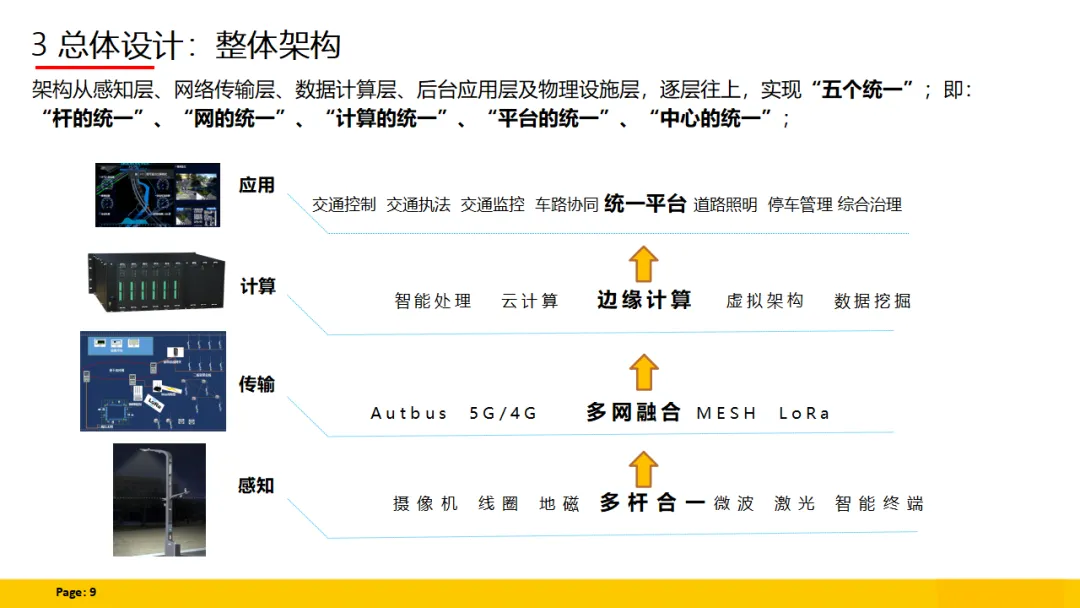Click the text 地磁

pyautogui.click(x=559, y=503)
